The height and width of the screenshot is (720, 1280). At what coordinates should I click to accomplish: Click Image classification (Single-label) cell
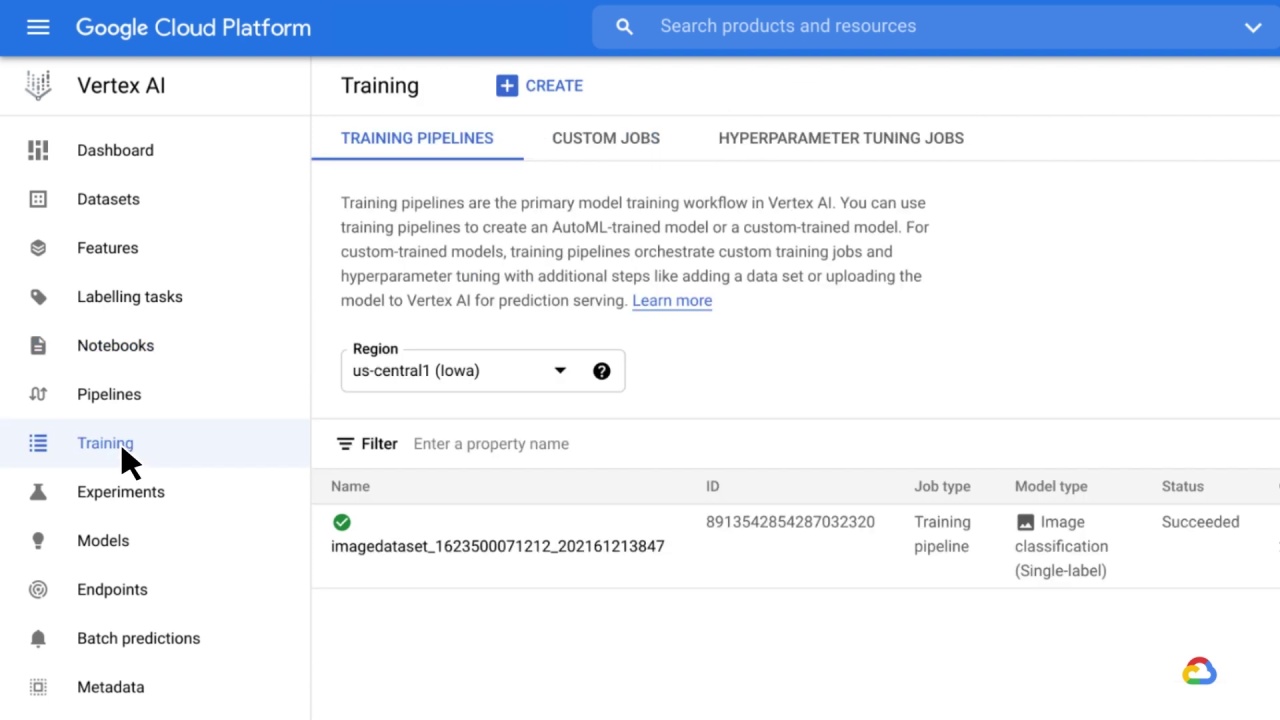pyautogui.click(x=1061, y=546)
